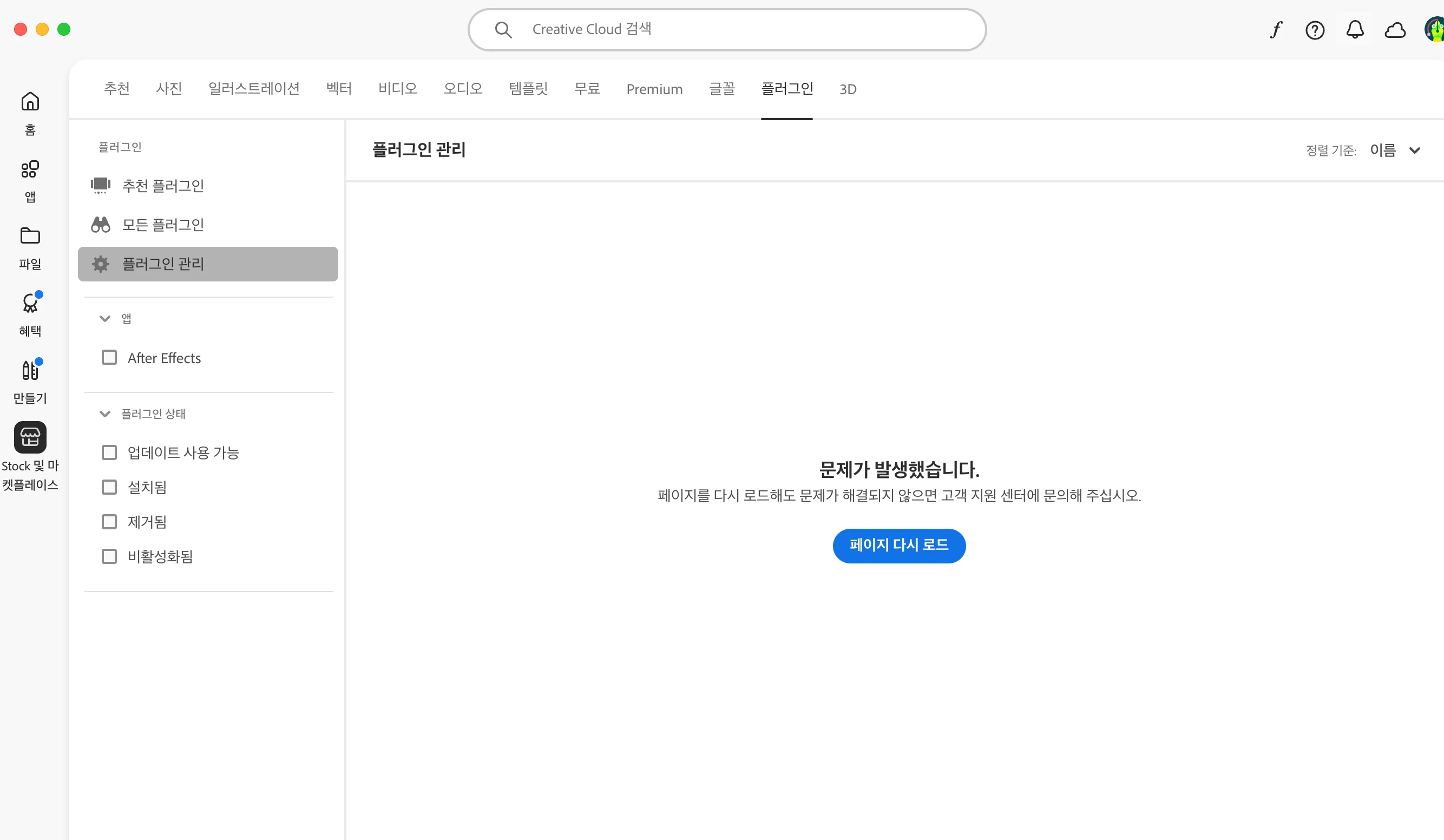Collapse the 플러그인 상태 section chevron
1444x840 pixels.
pyautogui.click(x=105, y=414)
